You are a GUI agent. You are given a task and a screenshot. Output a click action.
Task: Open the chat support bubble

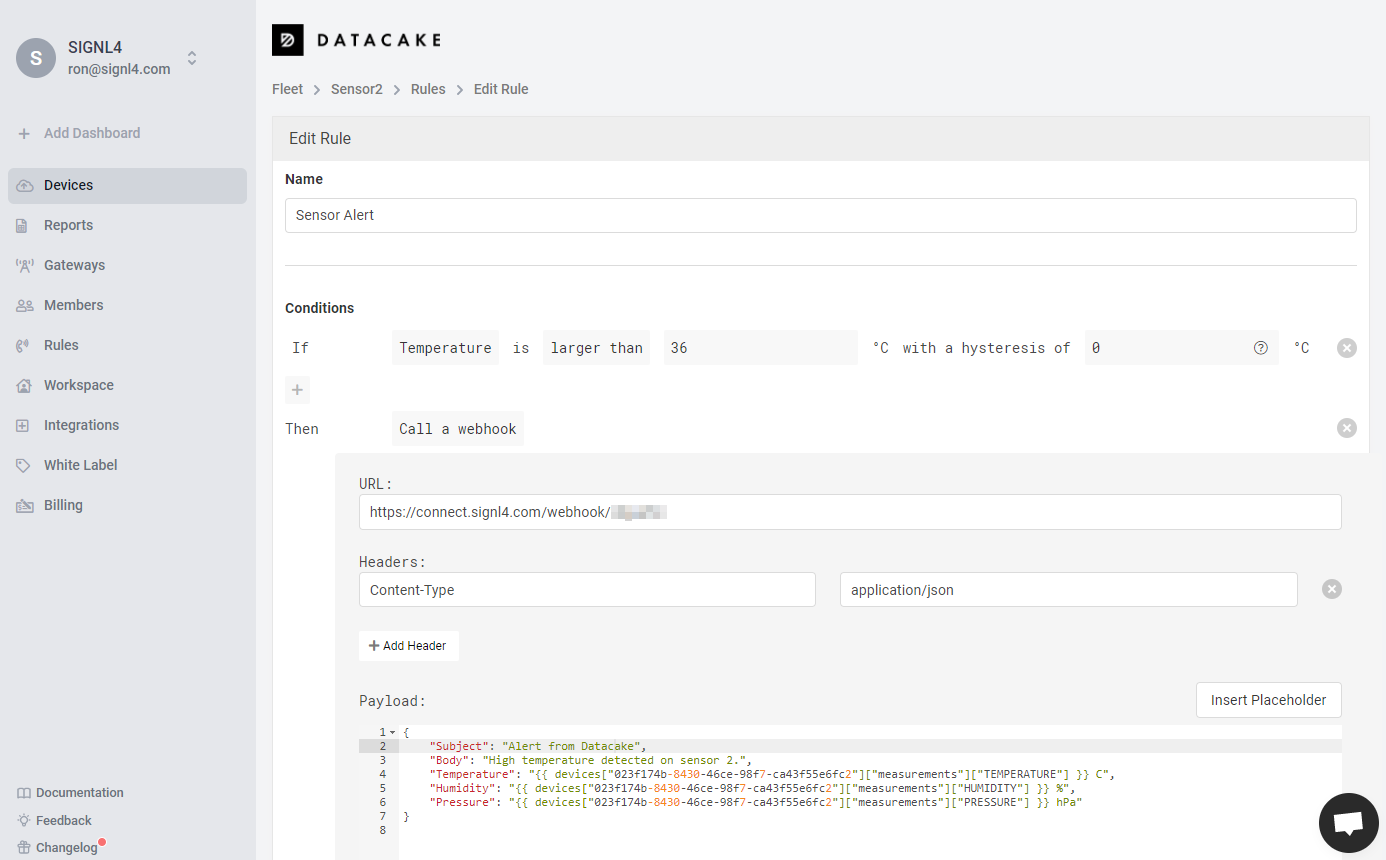1349,823
